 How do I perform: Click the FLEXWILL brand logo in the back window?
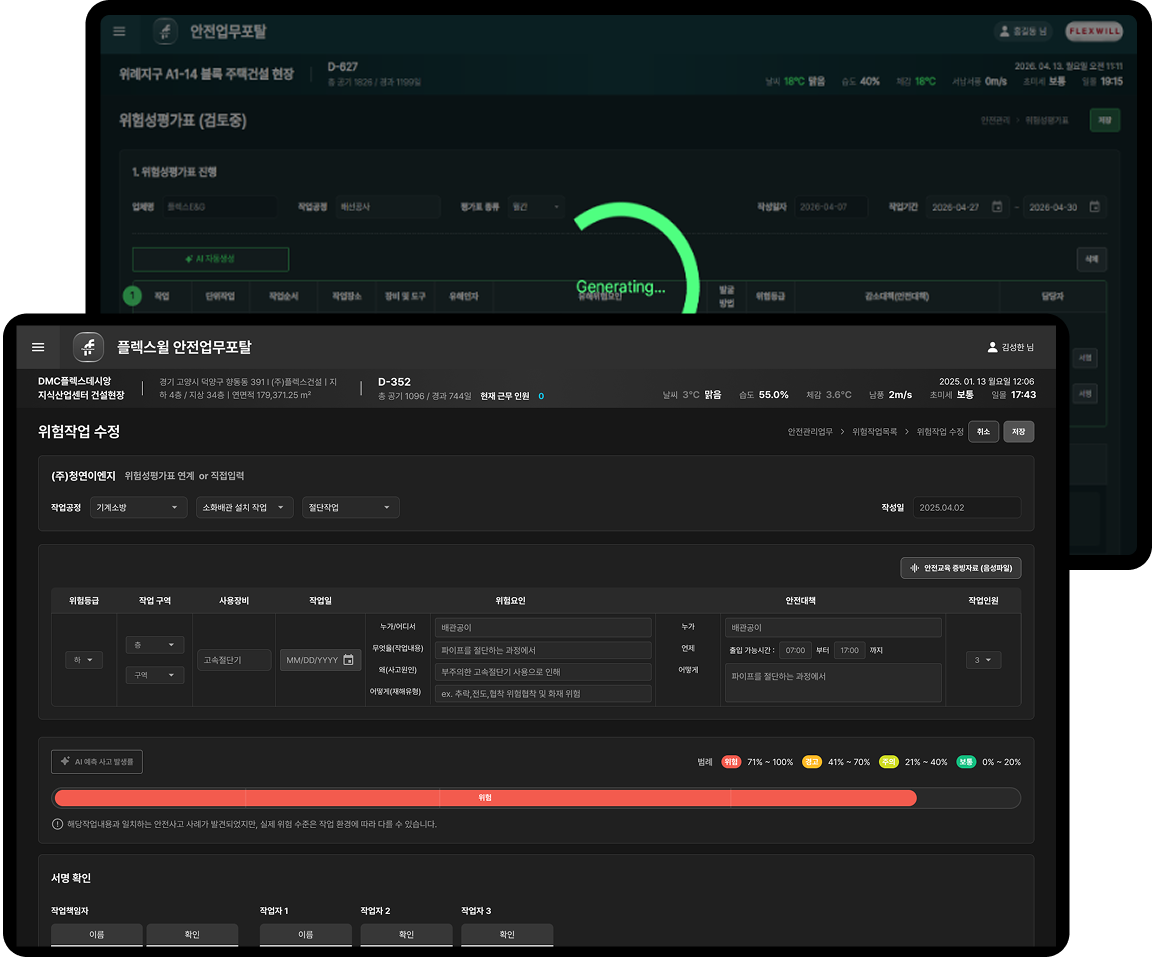tap(1094, 31)
